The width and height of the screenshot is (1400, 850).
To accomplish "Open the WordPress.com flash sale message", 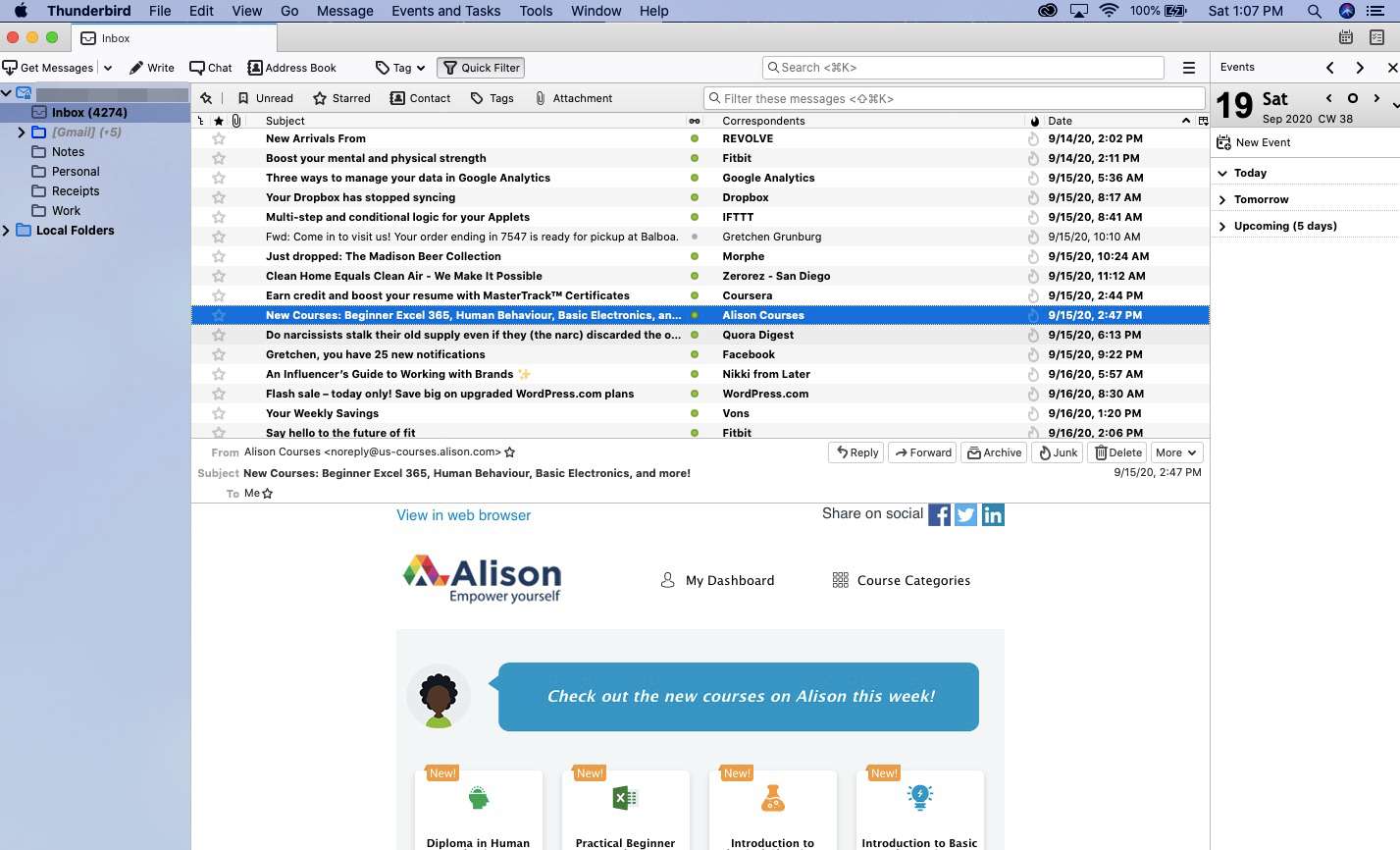I will tap(700, 394).
